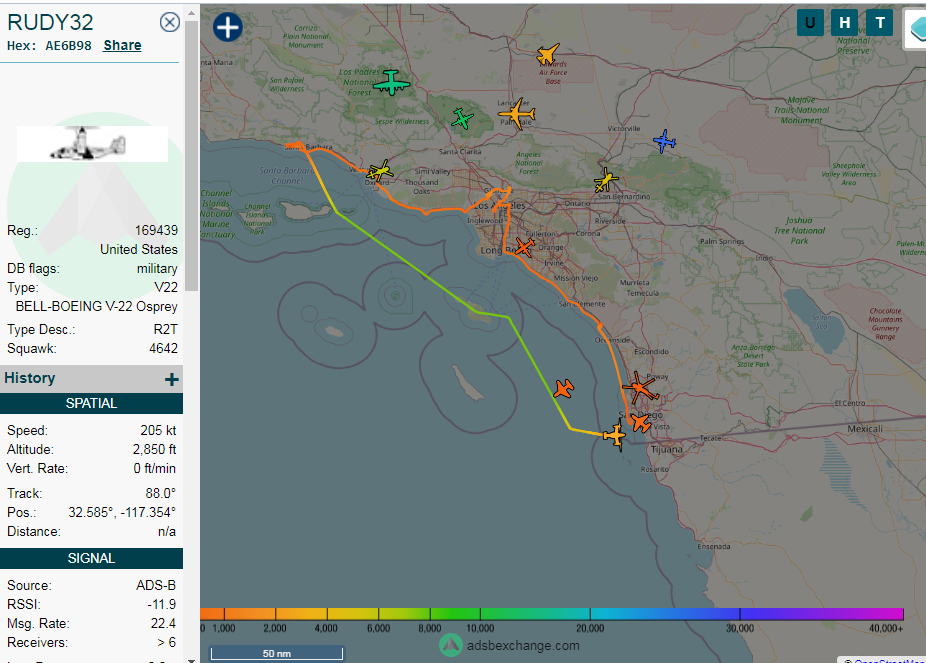Image resolution: width=926 pixels, height=663 pixels.
Task: Click the RUDY32 callsign heading
Action: [50, 22]
